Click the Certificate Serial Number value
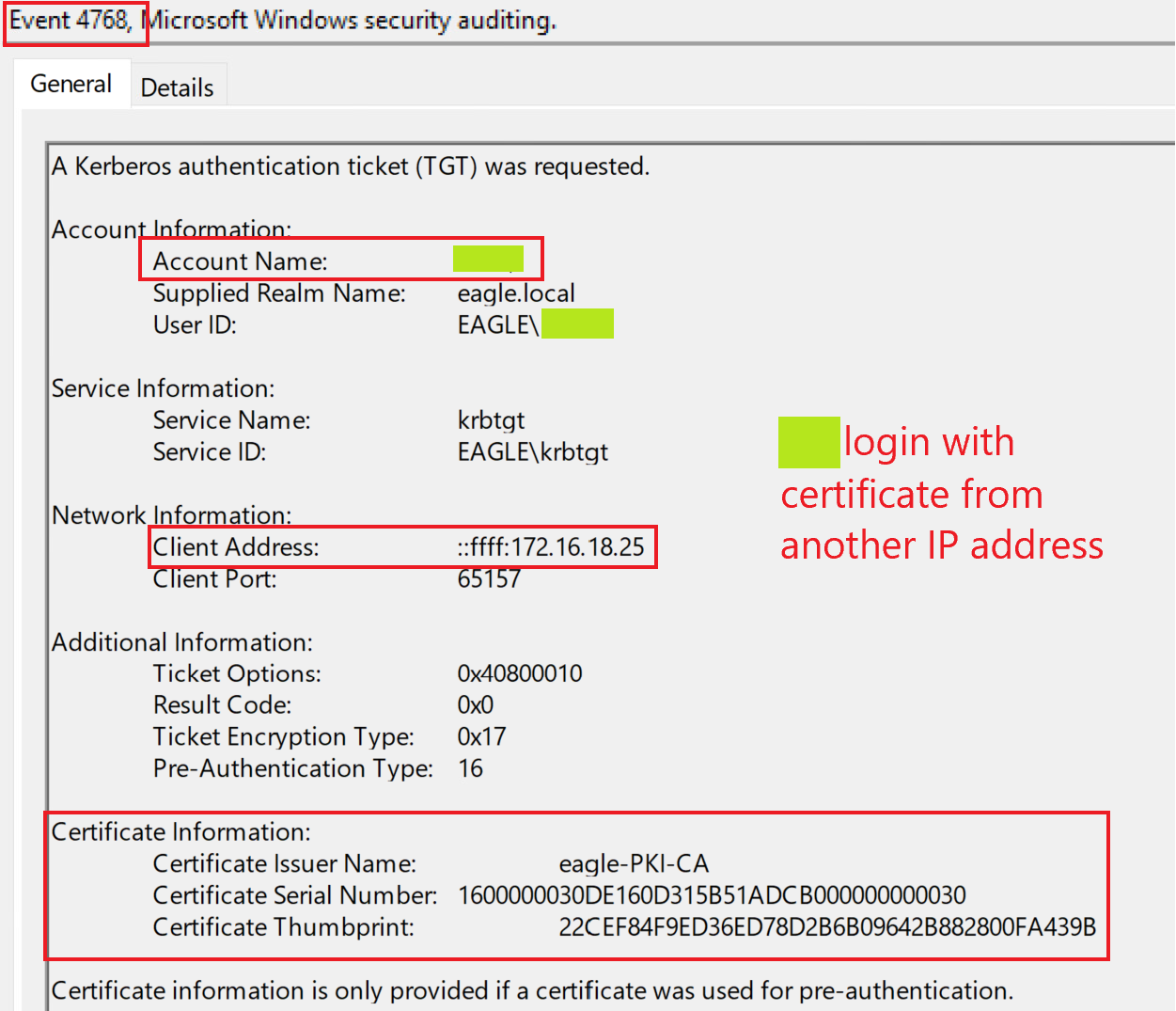1176x1011 pixels. coord(712,895)
